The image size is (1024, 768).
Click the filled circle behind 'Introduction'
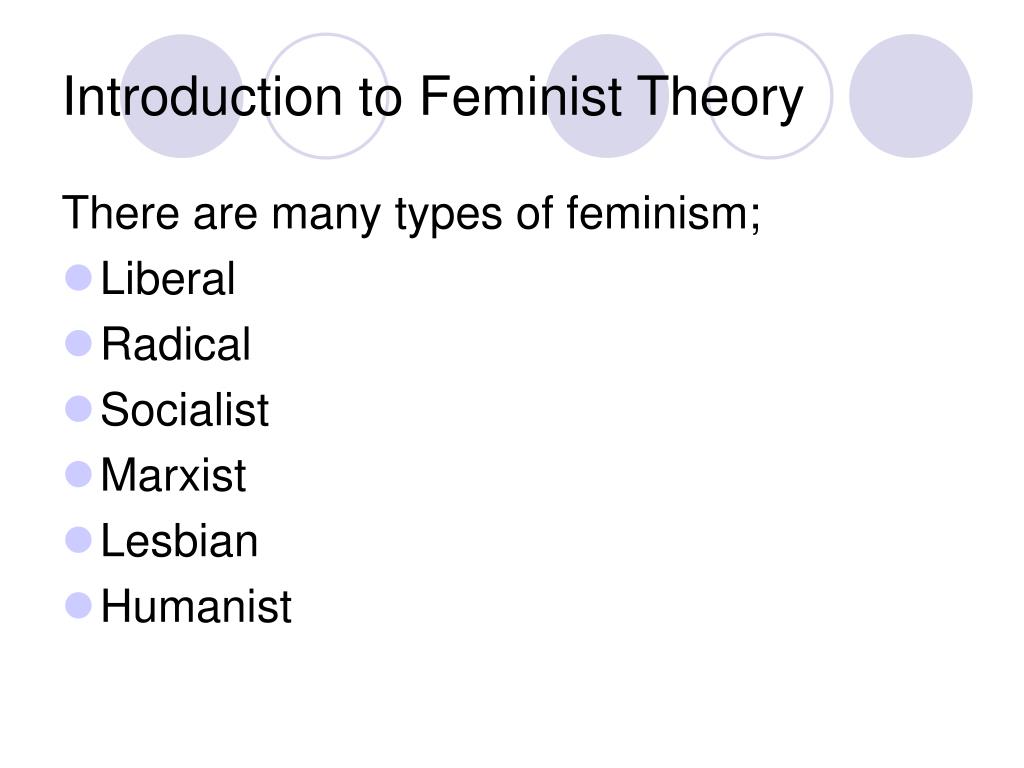[182, 96]
